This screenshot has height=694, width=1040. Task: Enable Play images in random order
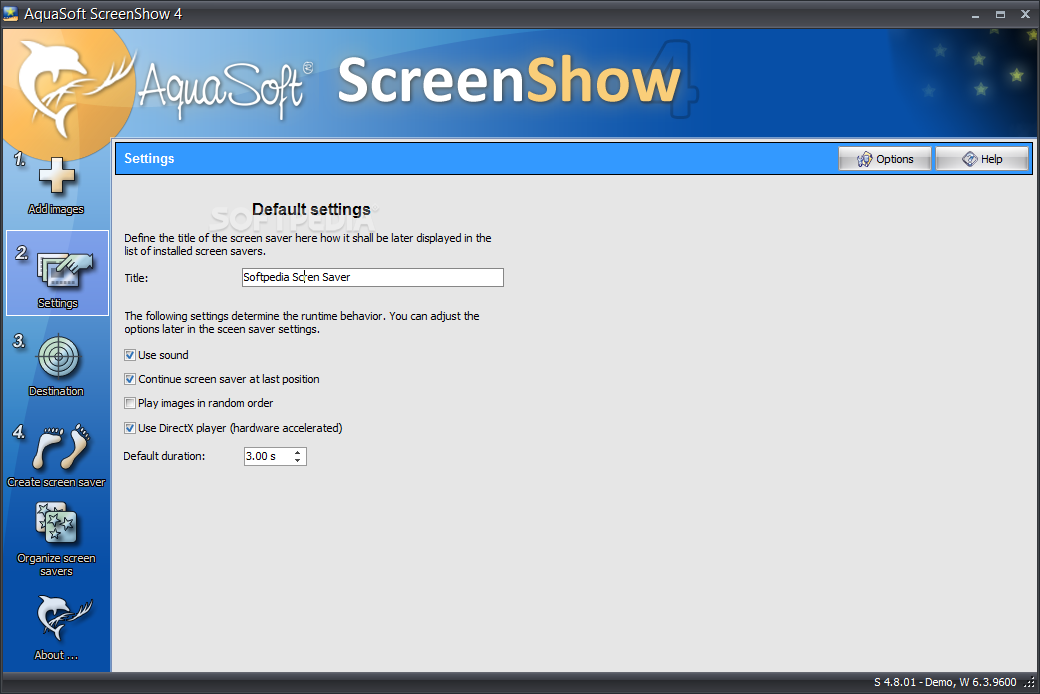point(130,403)
